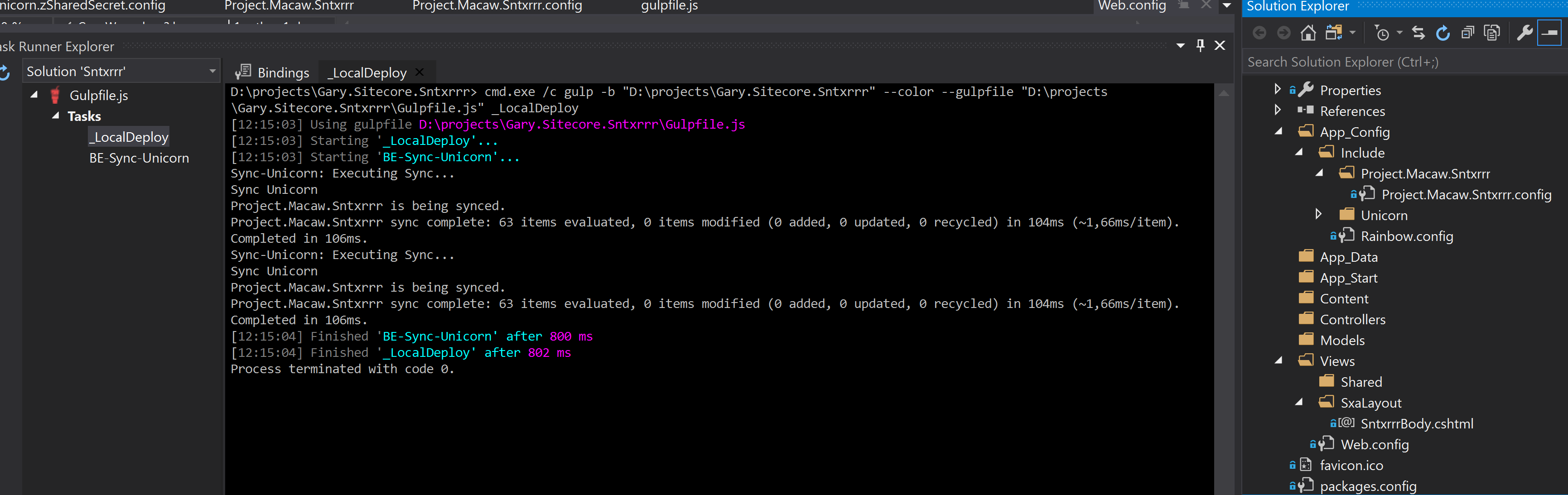Click the solutions and folders switch icon
Viewport: 1568px width, 495px height.
tap(1334, 33)
